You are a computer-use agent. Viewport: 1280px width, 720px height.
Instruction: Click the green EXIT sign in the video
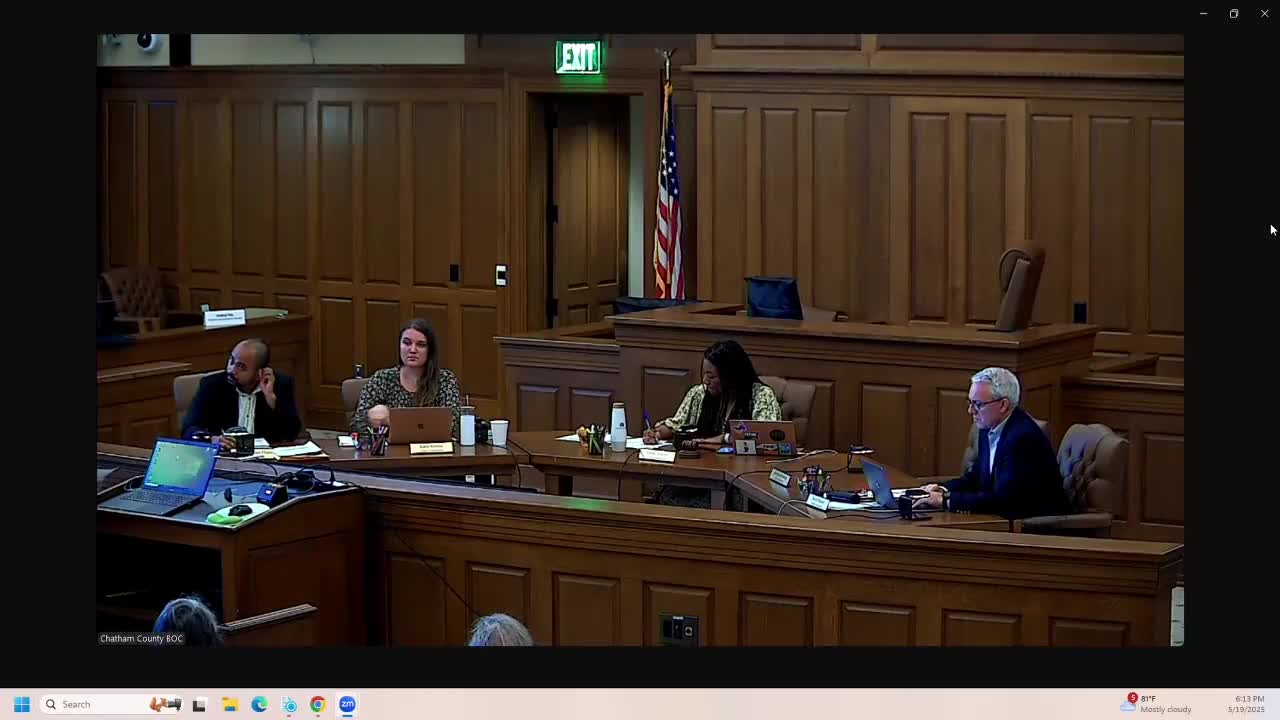pos(578,58)
